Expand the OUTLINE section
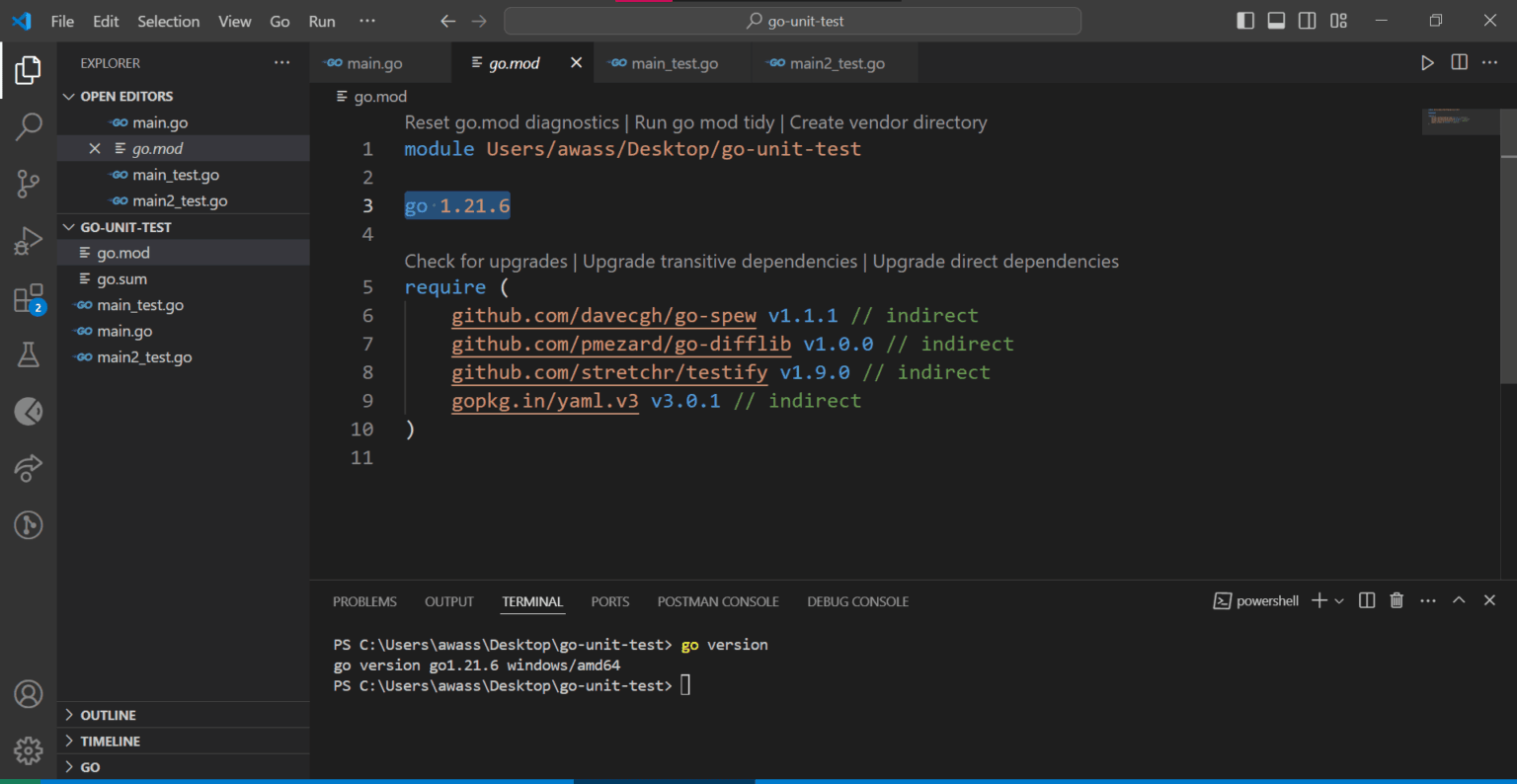Viewport: 1517px width, 784px height. 108,715
